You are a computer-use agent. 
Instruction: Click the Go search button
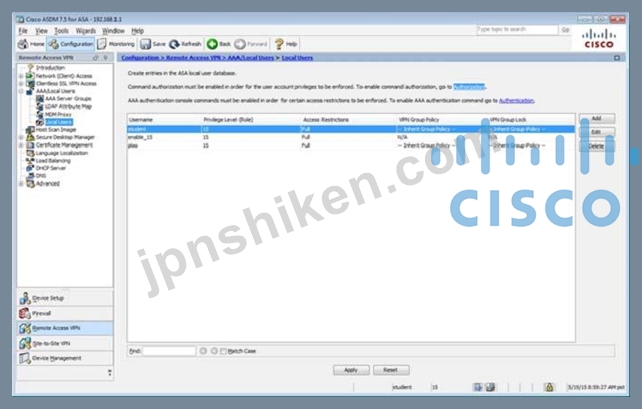(565, 29)
